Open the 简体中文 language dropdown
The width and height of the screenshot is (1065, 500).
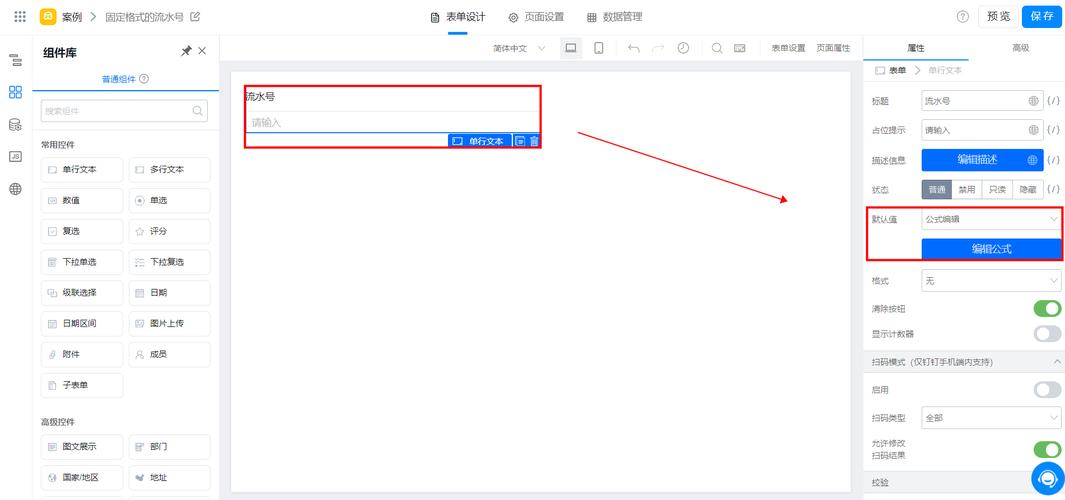point(519,48)
